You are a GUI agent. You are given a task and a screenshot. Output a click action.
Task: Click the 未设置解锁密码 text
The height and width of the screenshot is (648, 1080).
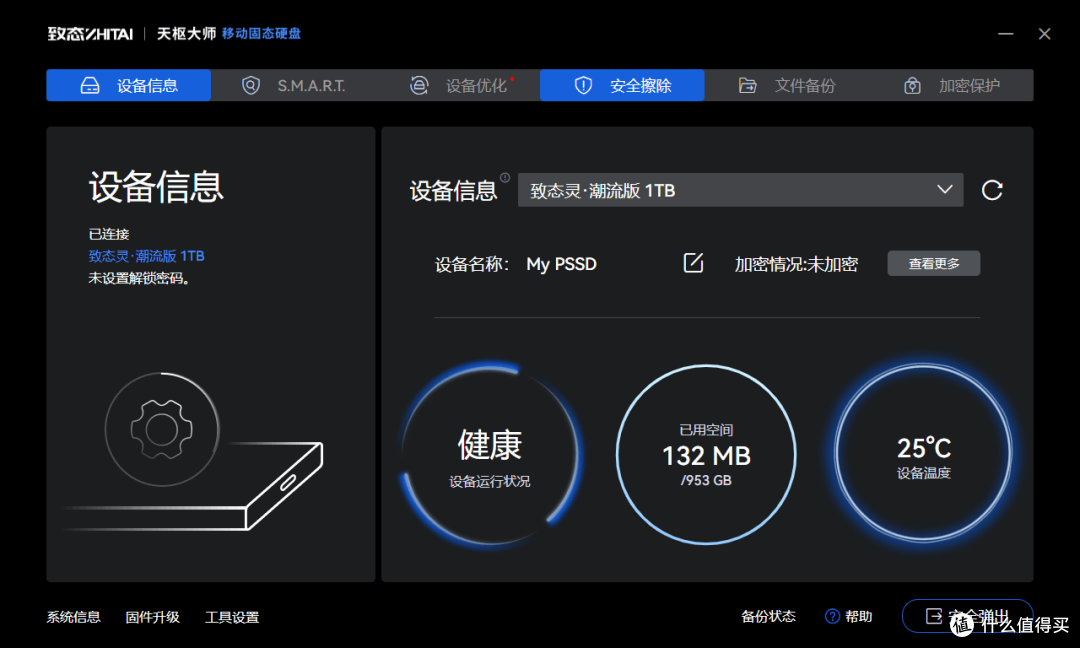point(139,278)
